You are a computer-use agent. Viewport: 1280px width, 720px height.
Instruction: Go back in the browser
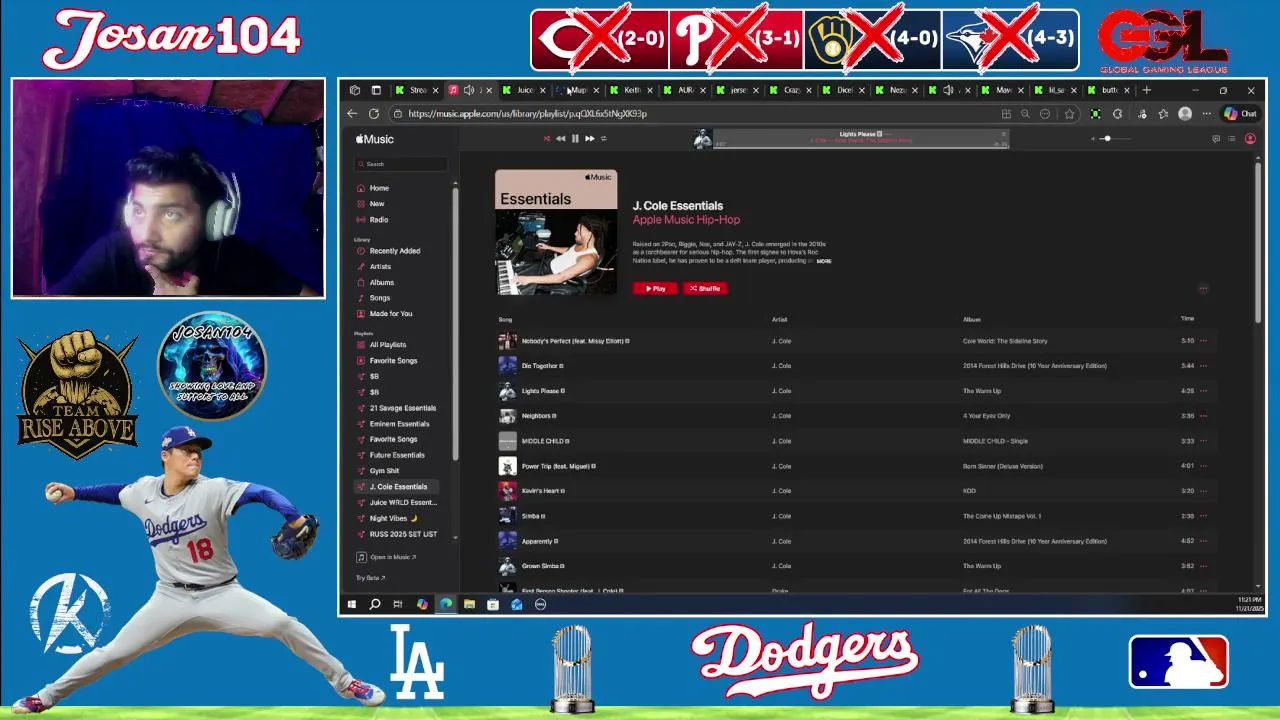(352, 114)
